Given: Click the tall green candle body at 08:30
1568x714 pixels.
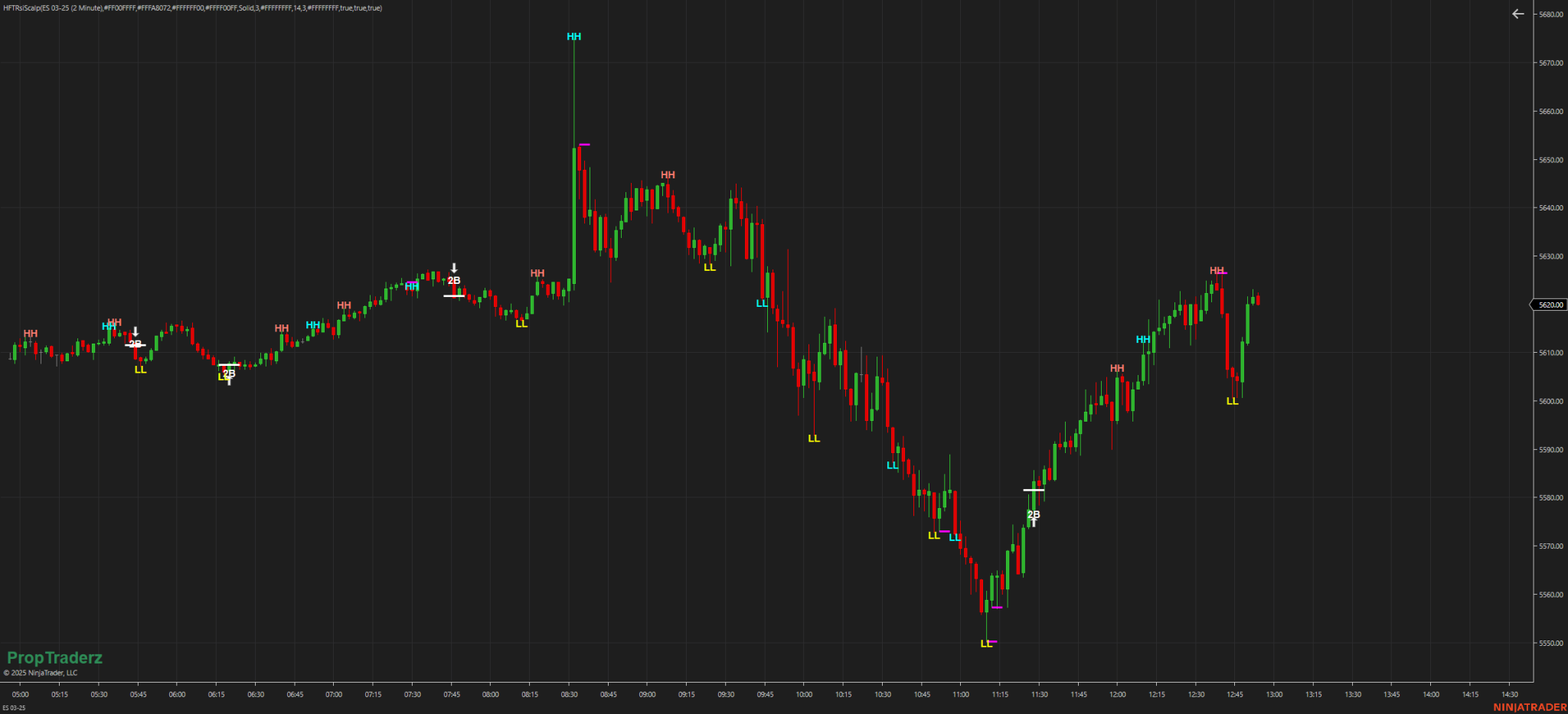Looking at the screenshot, I should [574, 214].
